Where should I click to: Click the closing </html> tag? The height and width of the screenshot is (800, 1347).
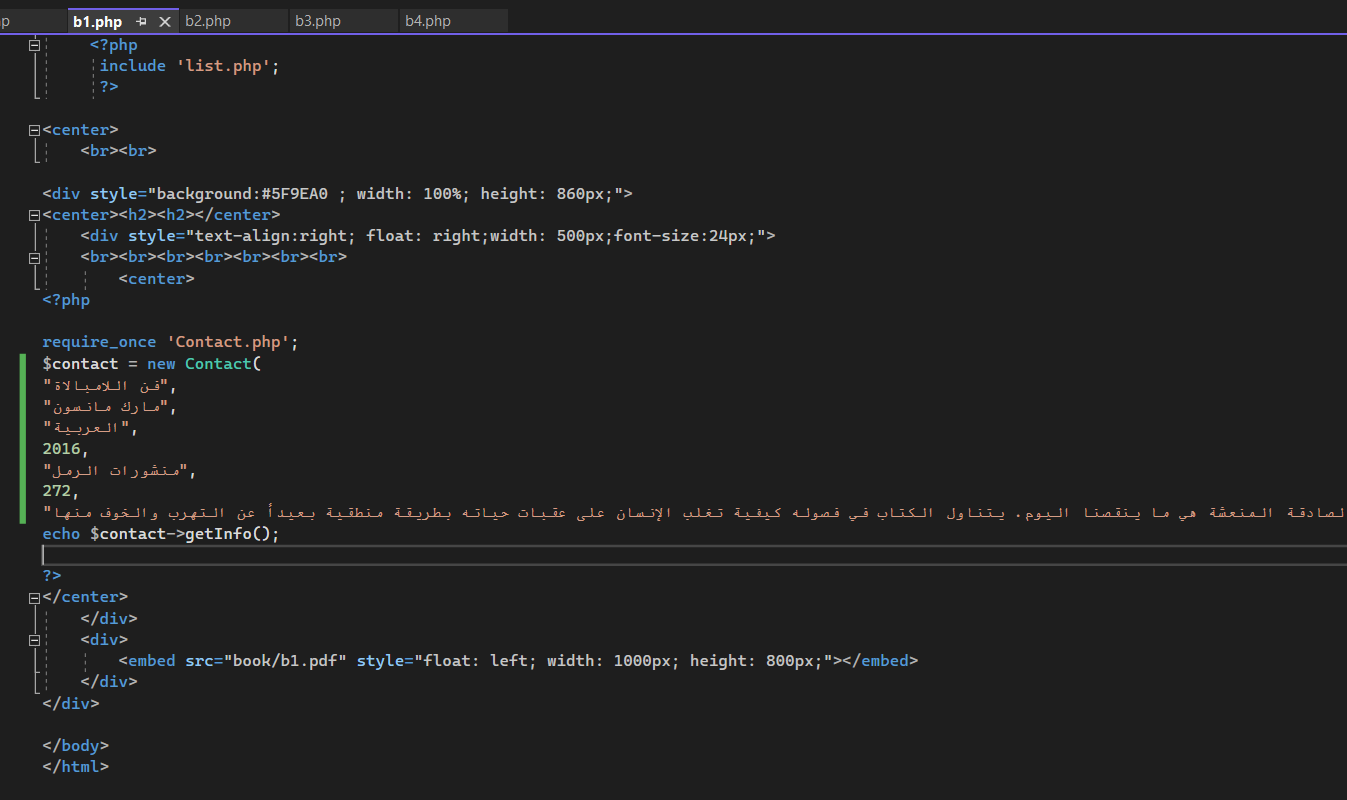click(75, 767)
